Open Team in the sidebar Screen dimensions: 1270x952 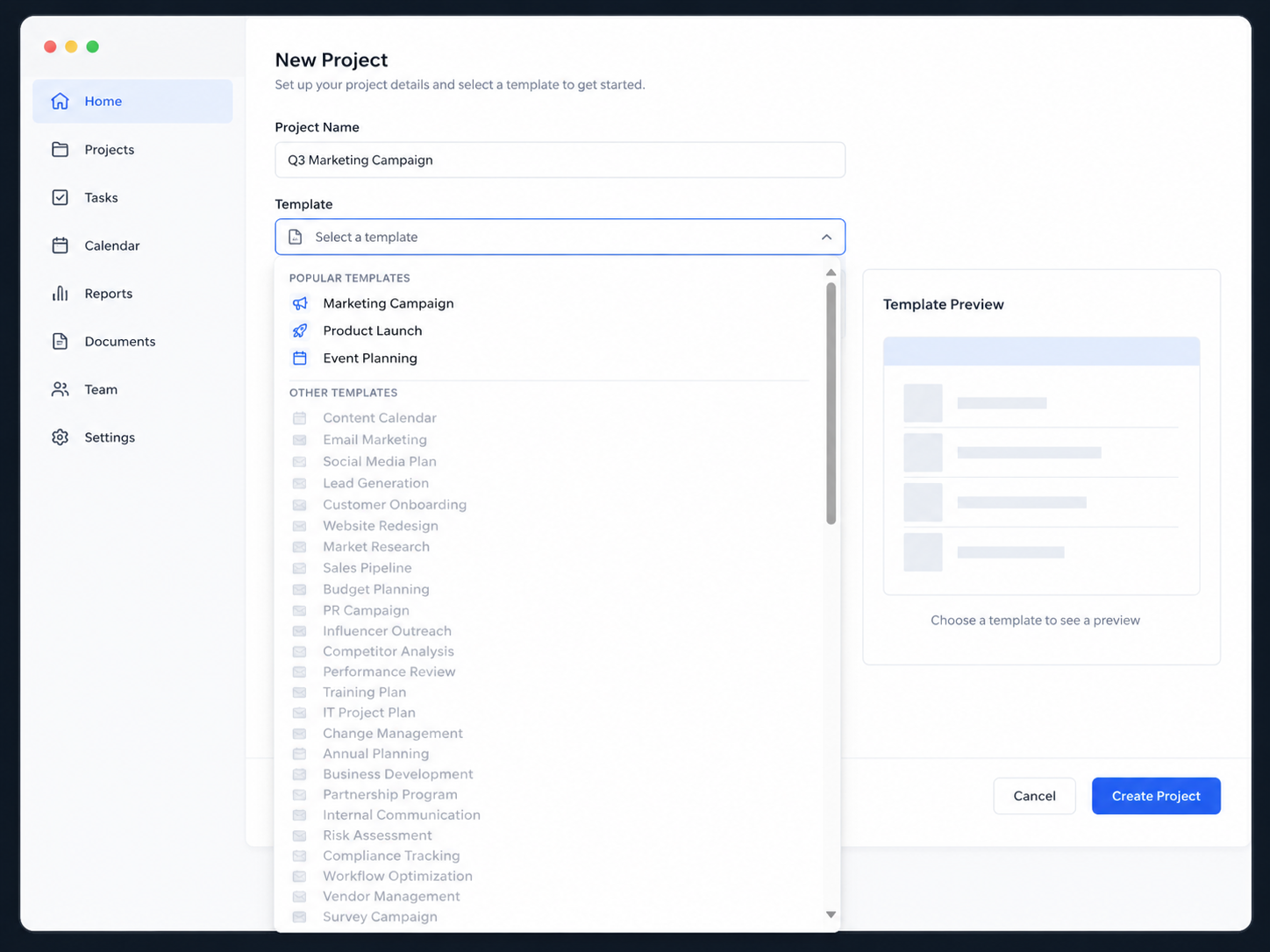(132, 389)
